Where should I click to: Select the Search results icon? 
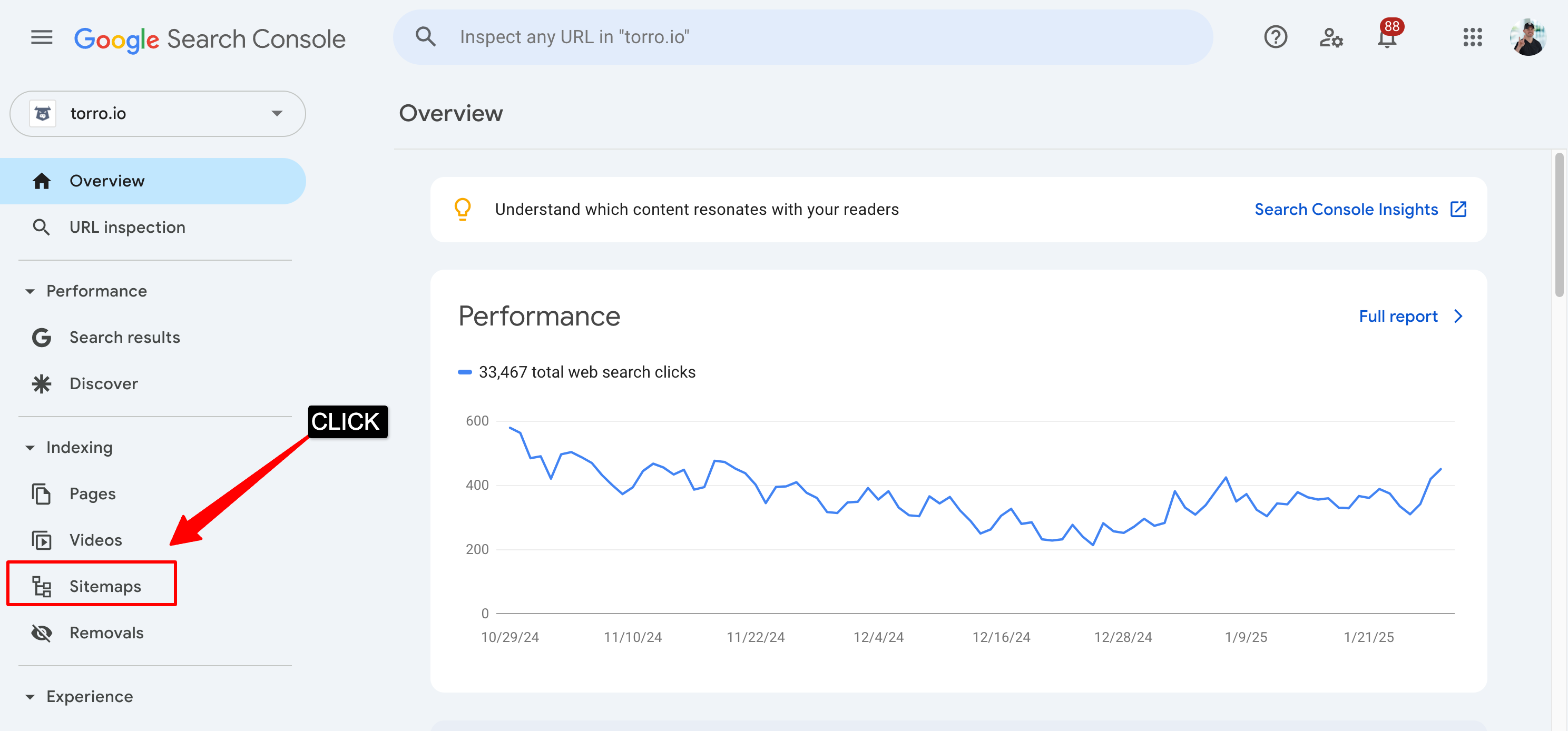[x=41, y=337]
